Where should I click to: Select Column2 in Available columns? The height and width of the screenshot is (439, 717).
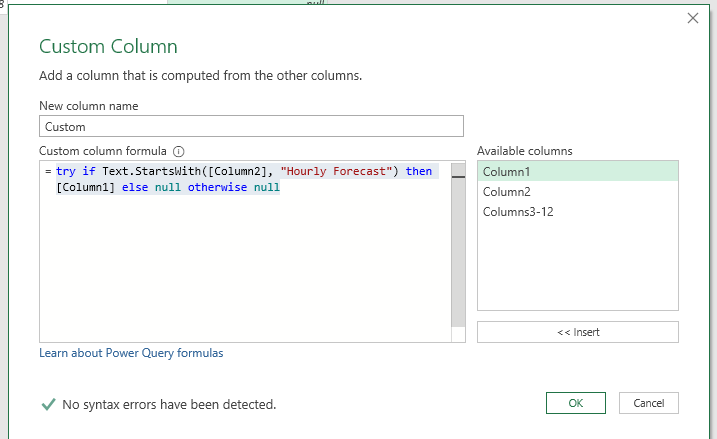point(578,192)
